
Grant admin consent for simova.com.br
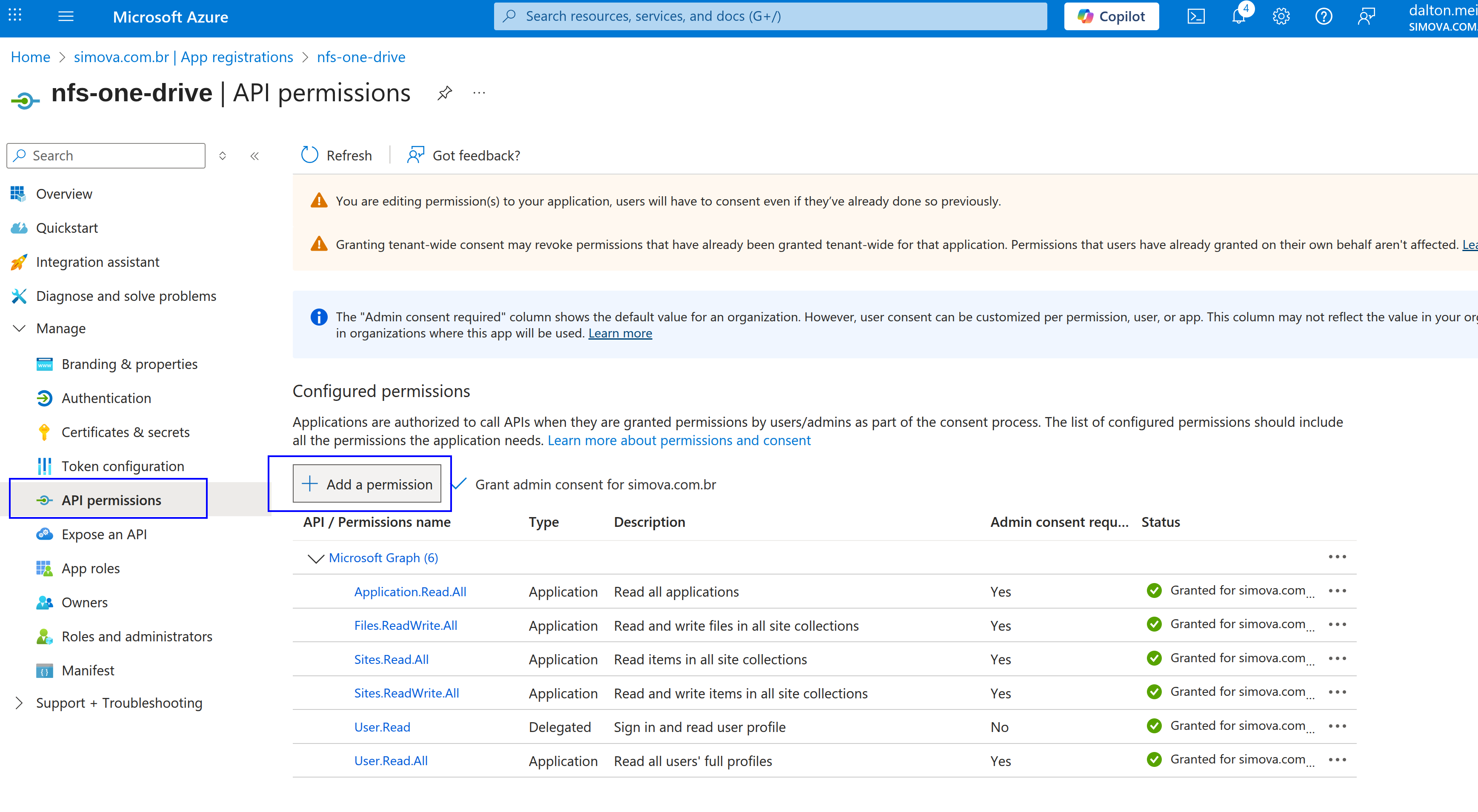[x=595, y=484]
